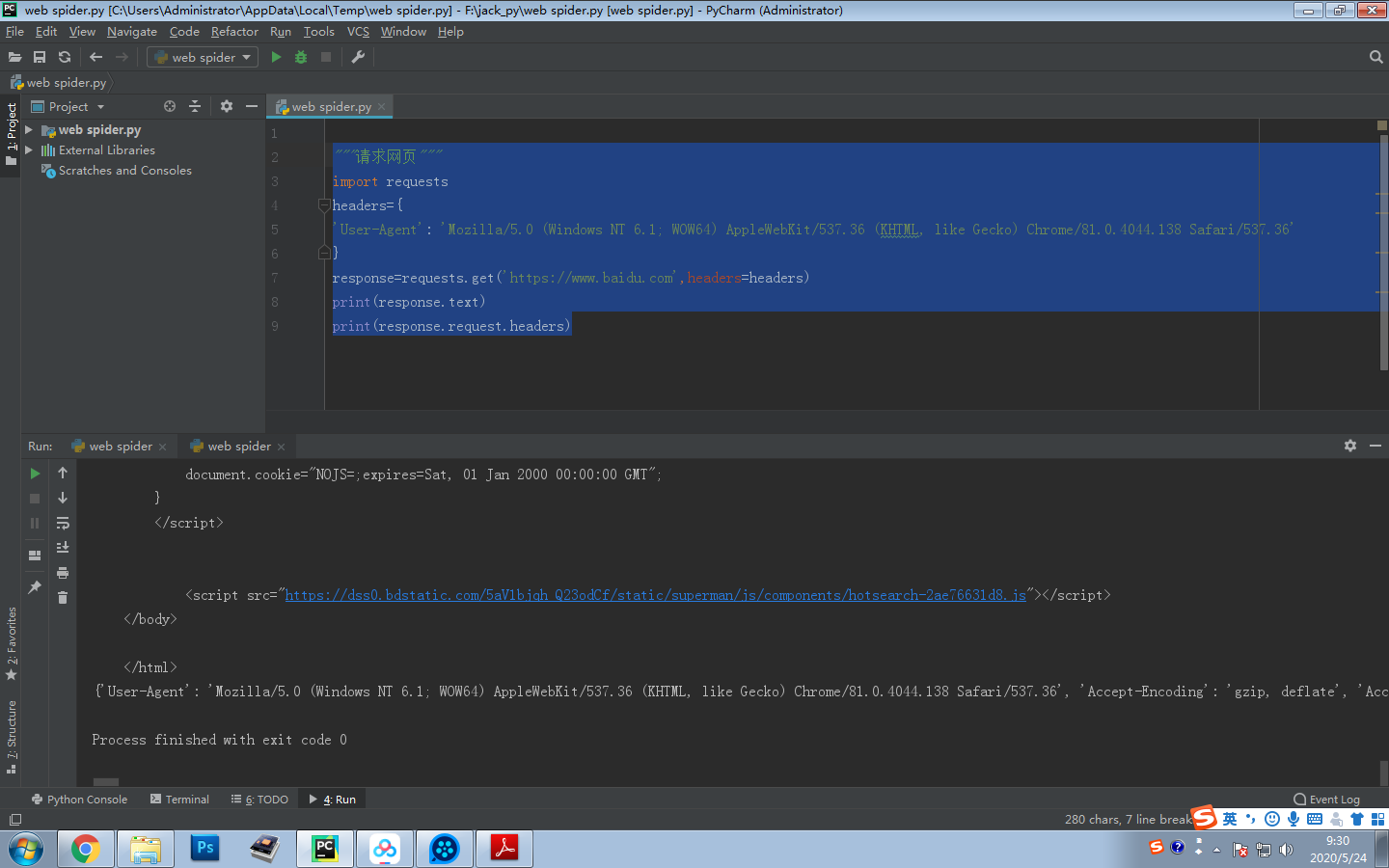Click the Run console horizontal scrollbar

click(106, 782)
